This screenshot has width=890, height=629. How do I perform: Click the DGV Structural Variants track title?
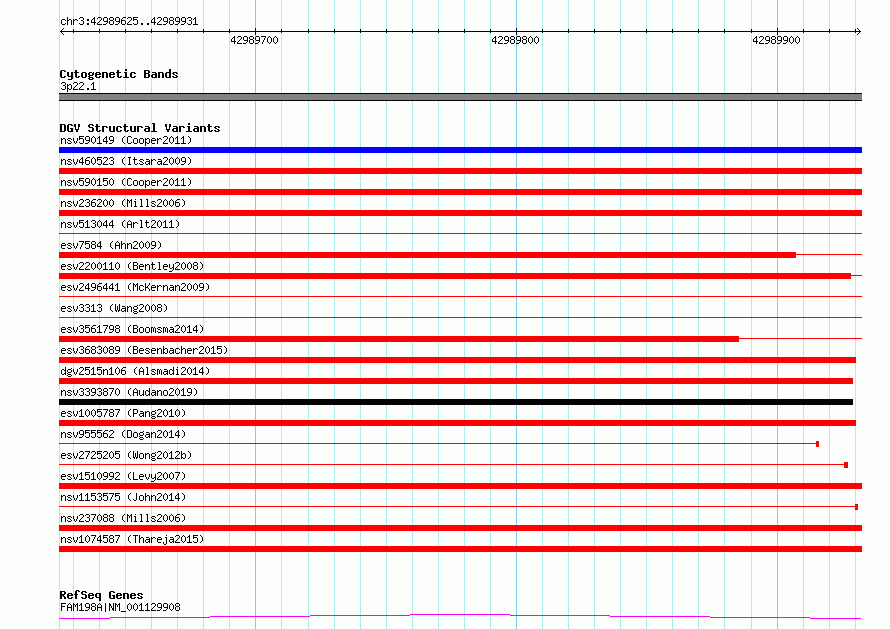[x=140, y=128]
